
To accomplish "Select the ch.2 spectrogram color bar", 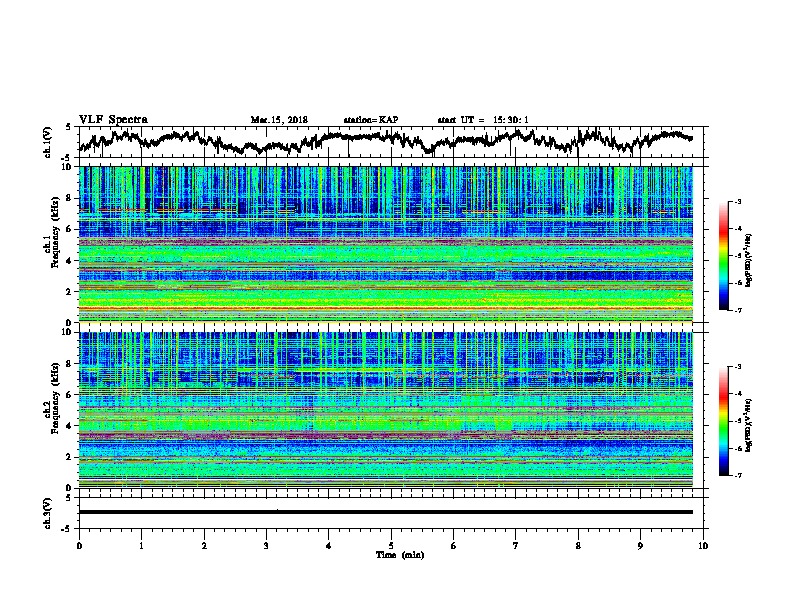I will tap(723, 421).
